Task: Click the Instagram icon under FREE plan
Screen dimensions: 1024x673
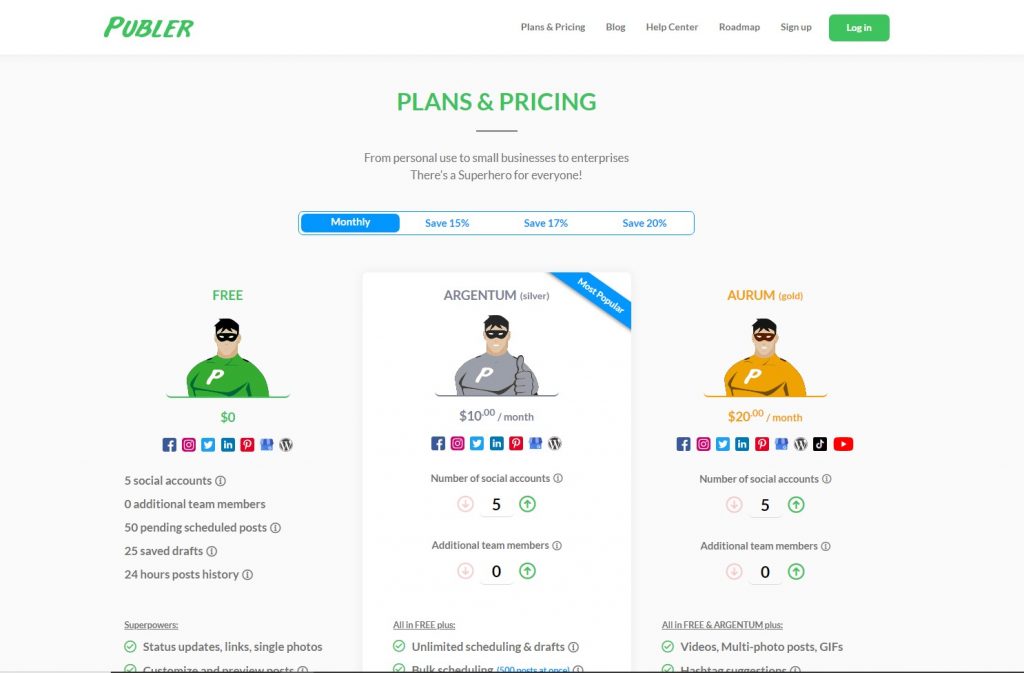Action: pyautogui.click(x=189, y=445)
